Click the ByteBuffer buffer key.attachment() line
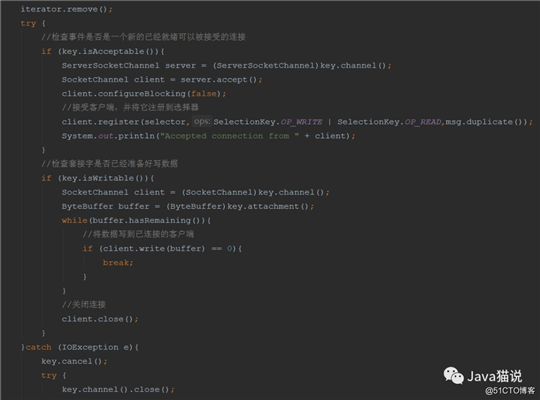 (188, 206)
